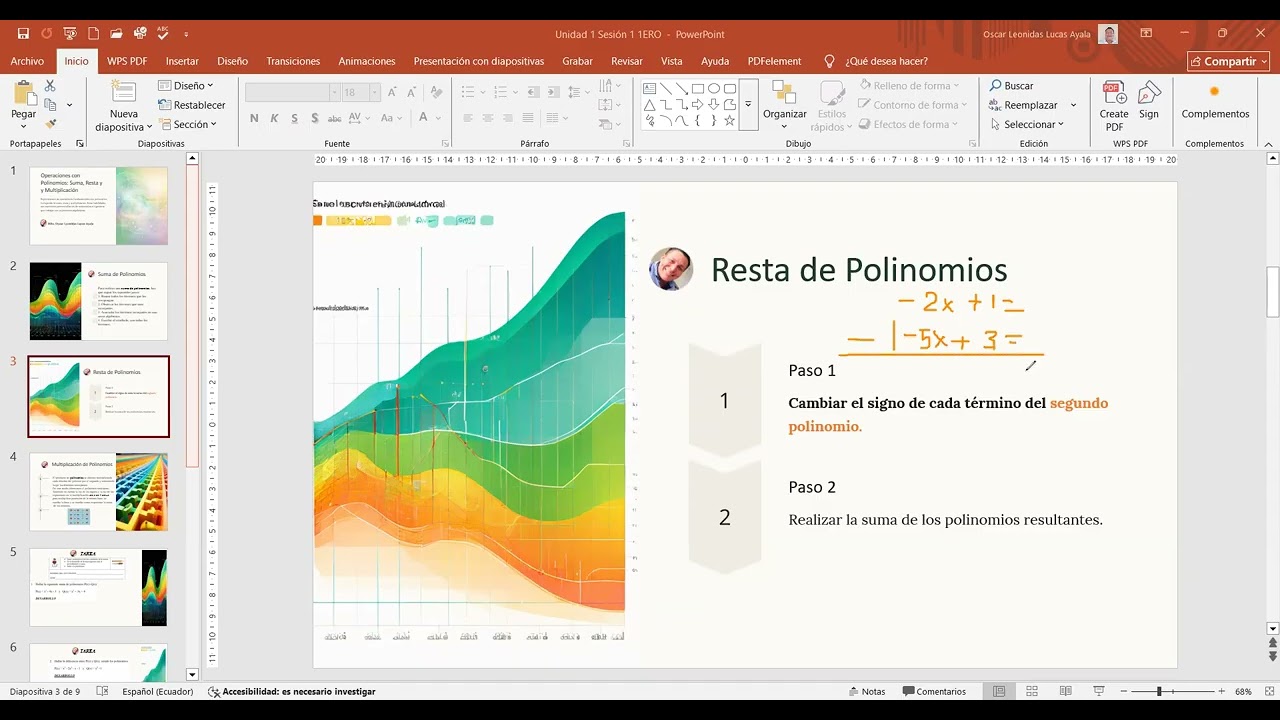Start slideshow from status bar icon

coord(1099,691)
